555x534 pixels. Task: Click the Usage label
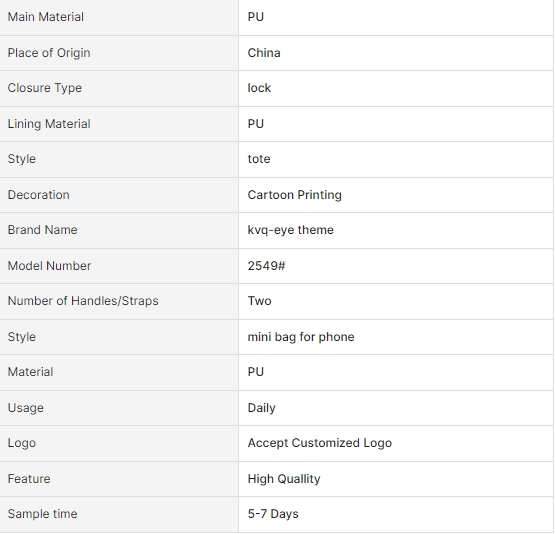tap(25, 408)
